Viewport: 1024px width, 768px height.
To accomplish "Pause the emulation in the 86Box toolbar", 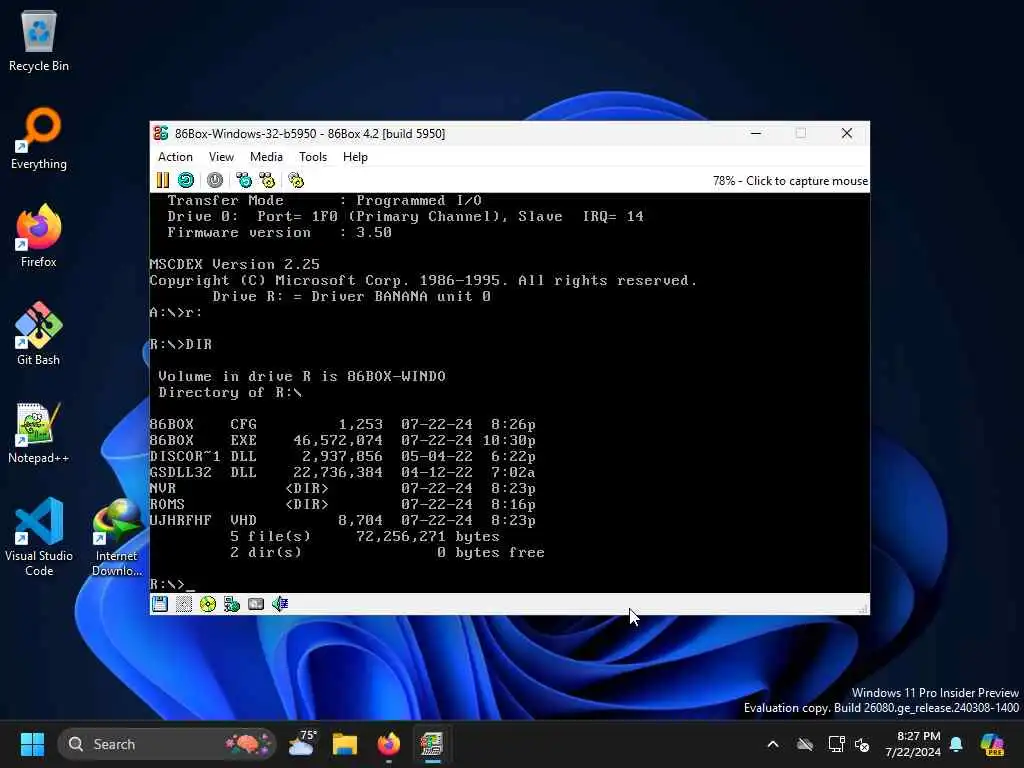I will click(x=163, y=180).
